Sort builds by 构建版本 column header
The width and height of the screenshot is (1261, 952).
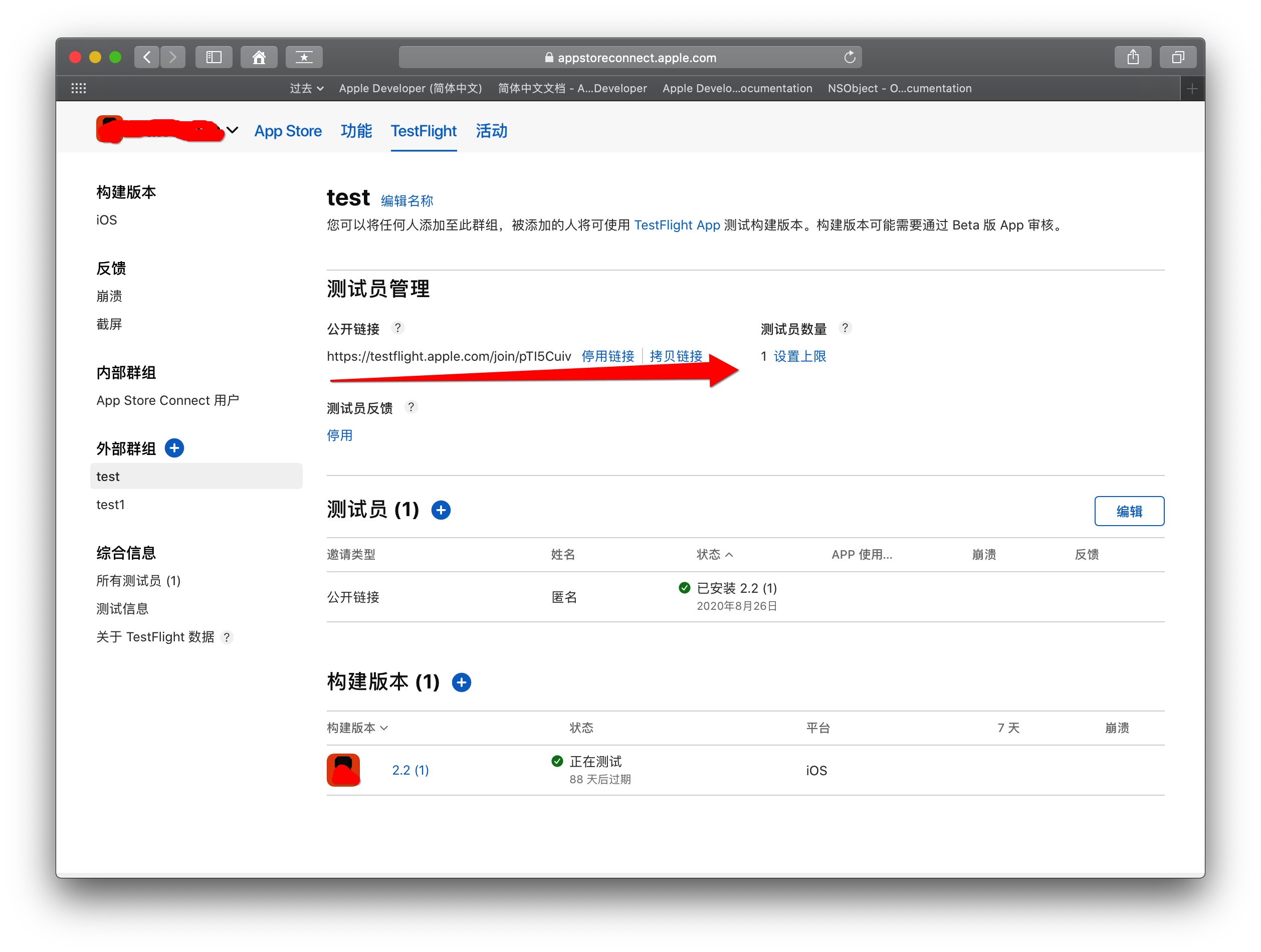click(357, 728)
